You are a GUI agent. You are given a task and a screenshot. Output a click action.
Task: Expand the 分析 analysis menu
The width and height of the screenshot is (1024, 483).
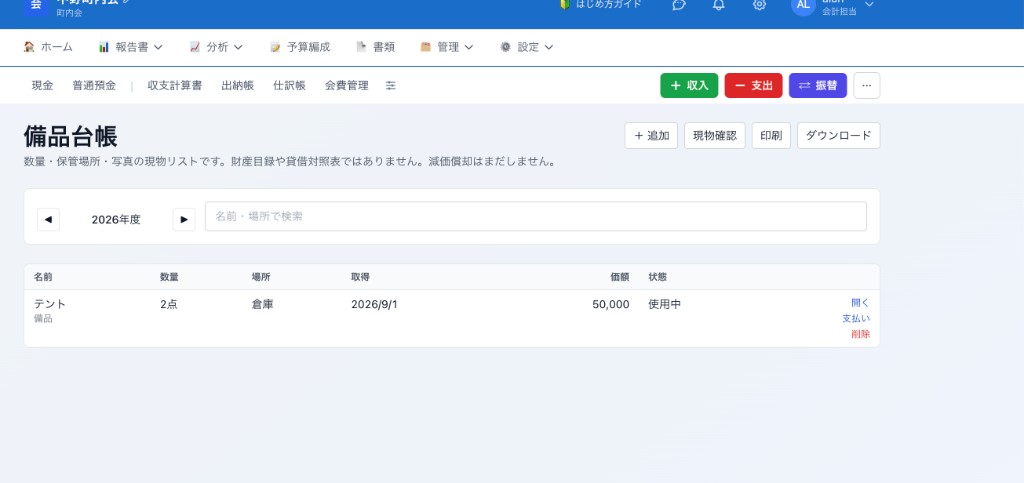(216, 47)
